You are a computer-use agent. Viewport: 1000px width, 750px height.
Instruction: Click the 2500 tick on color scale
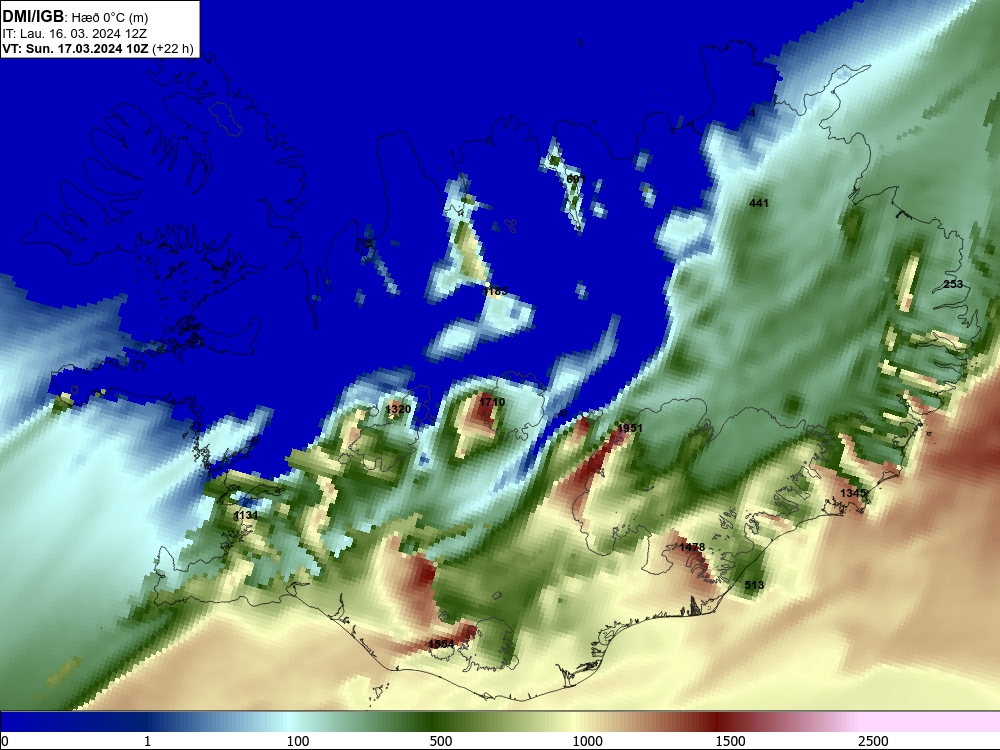pos(873,741)
